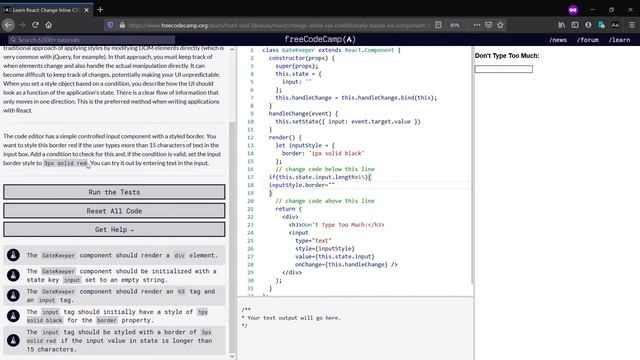Click the Don't Type Too Much input box
The image size is (640, 360).
click(x=503, y=69)
